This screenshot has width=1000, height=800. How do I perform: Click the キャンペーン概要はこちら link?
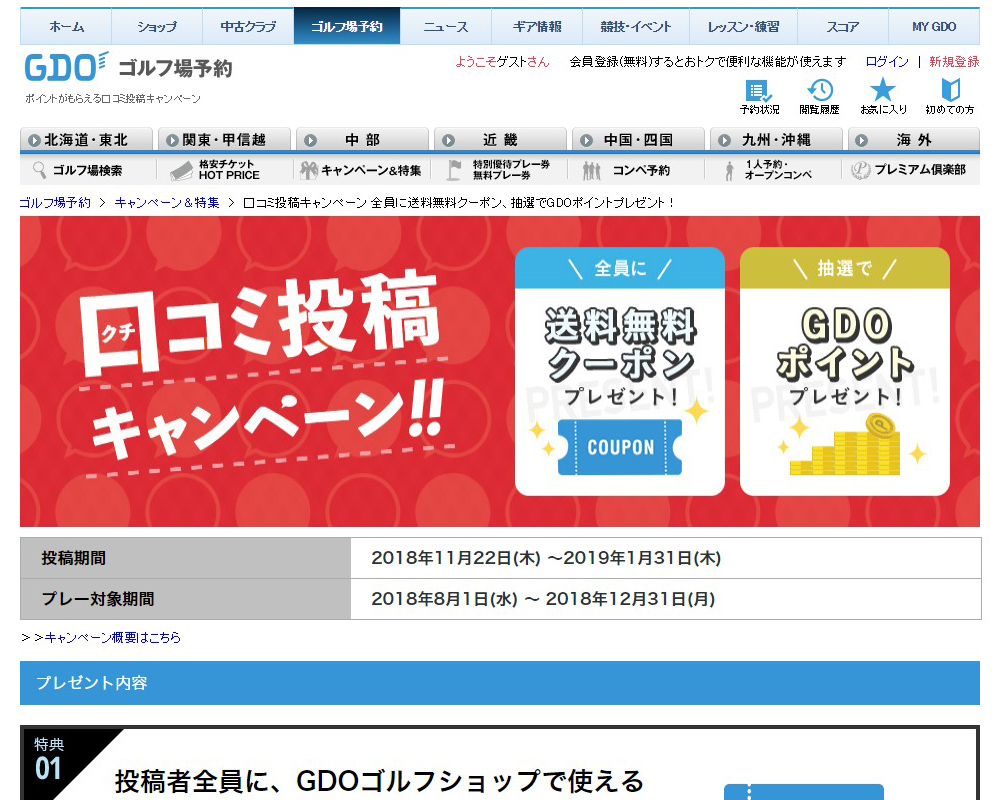pos(113,637)
